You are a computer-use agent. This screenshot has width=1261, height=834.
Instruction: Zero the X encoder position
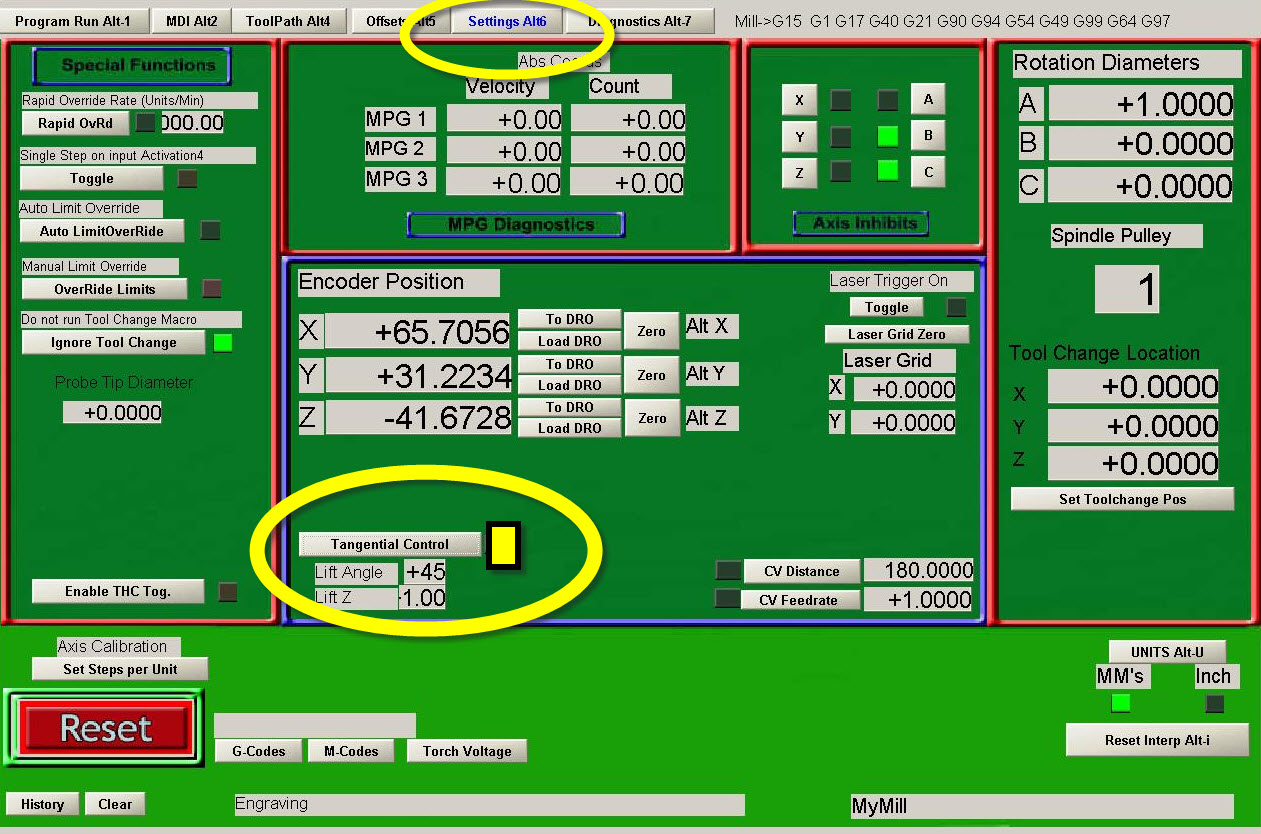pos(651,331)
